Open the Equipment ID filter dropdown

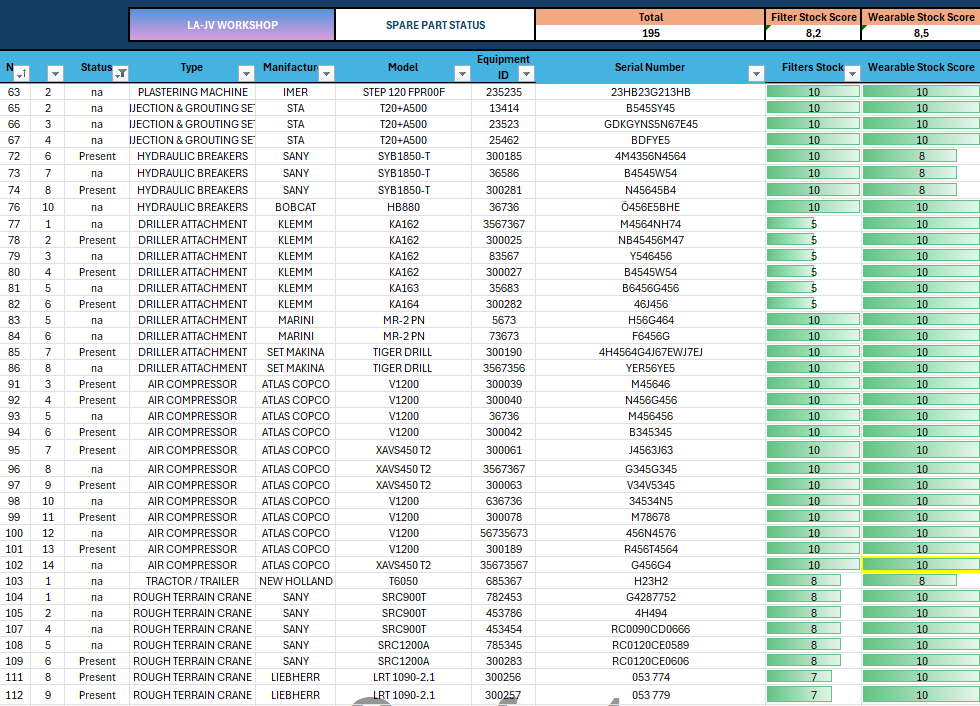[526, 74]
